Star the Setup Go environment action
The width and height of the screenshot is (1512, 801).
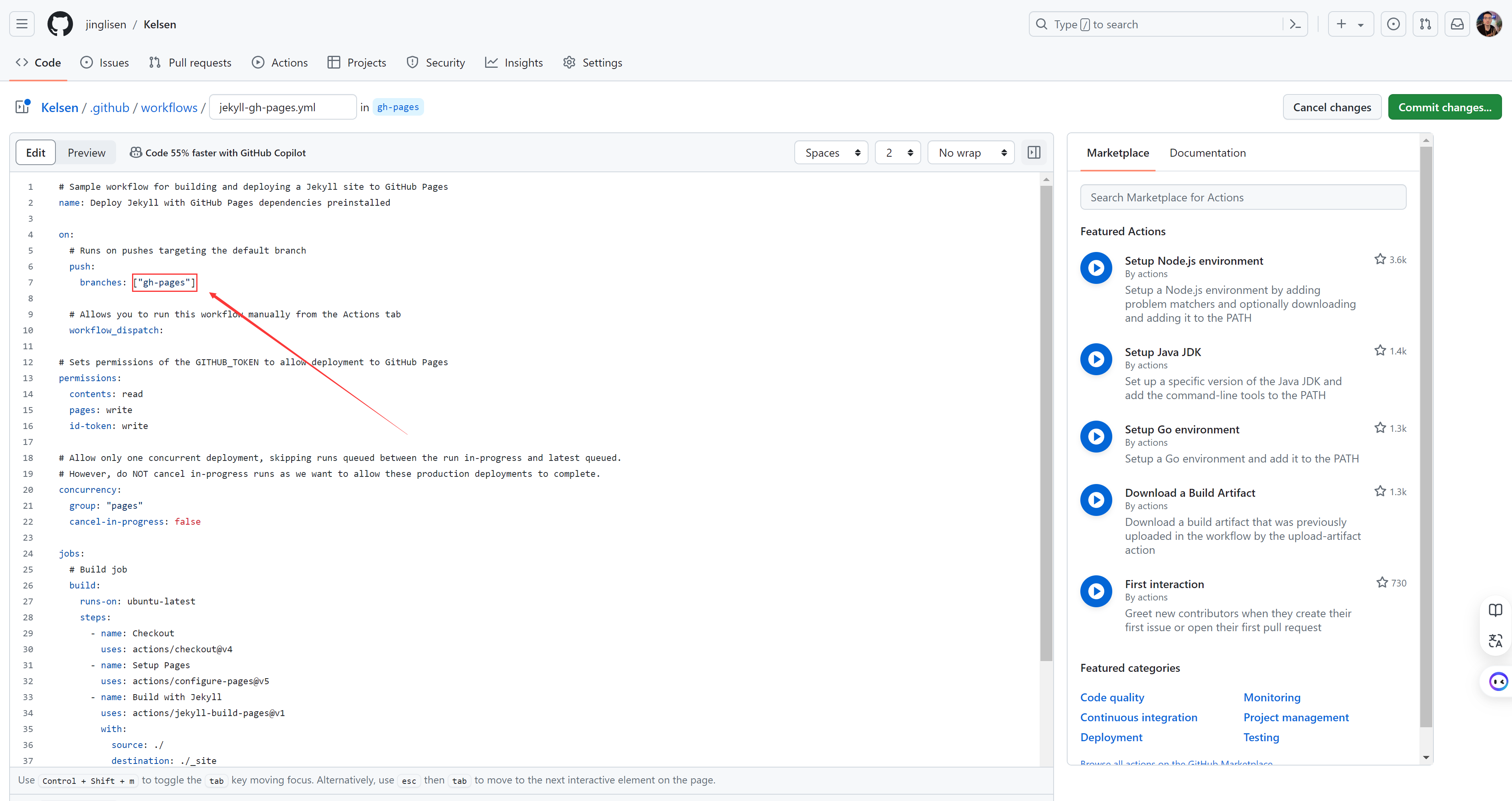coord(1379,428)
